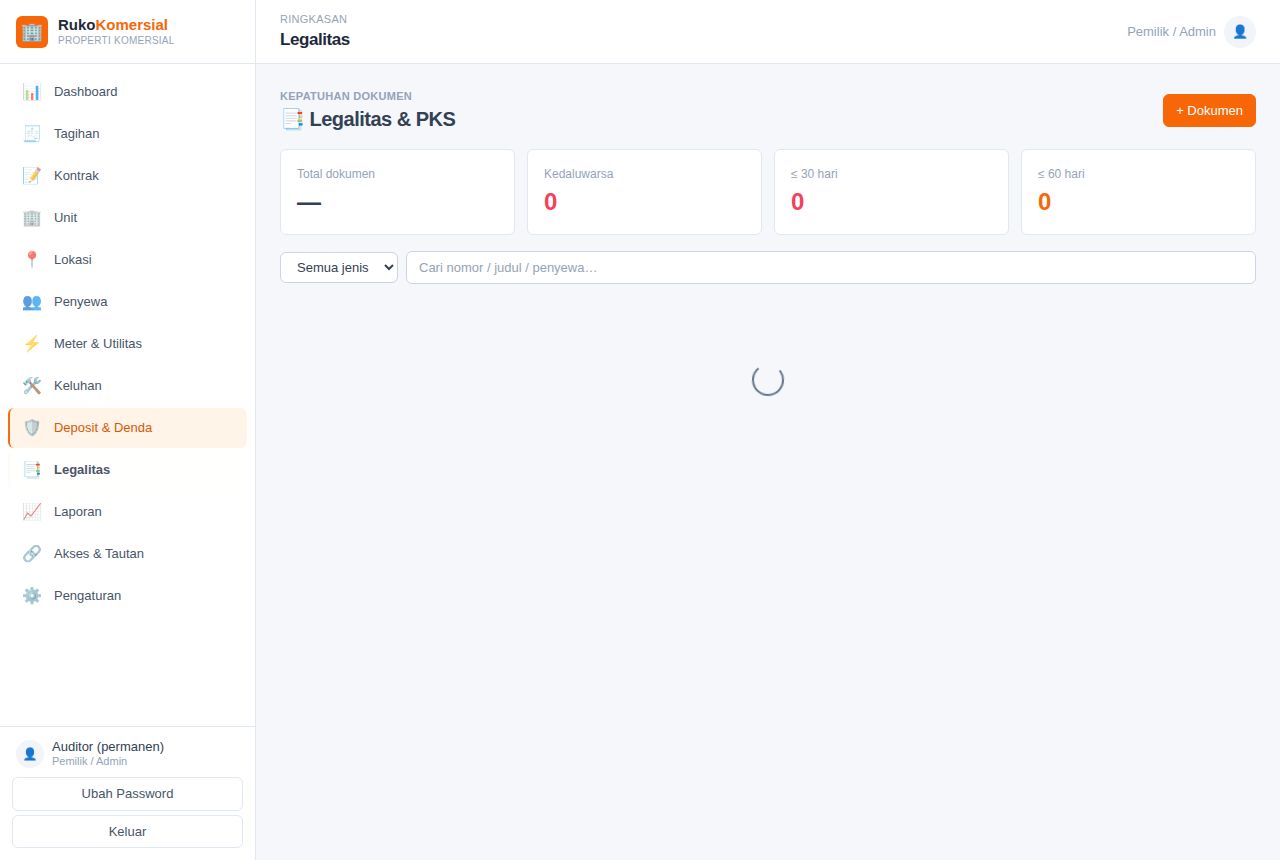Click the Ubah Password button

point(127,794)
